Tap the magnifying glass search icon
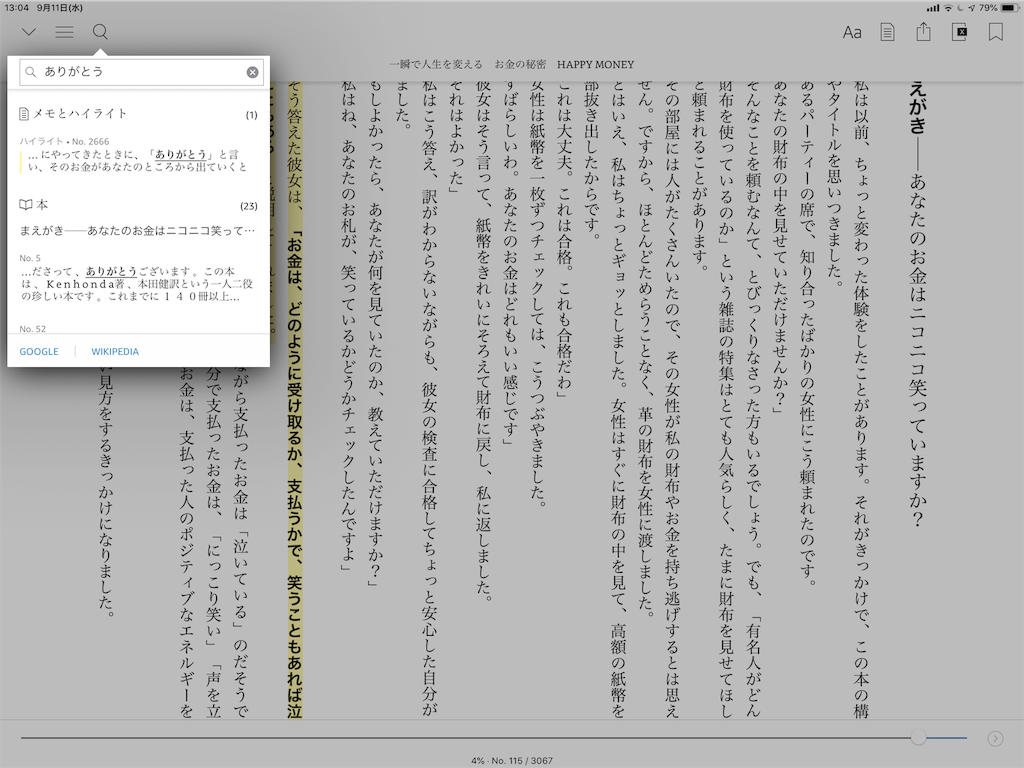Viewport: 1024px width, 768px height. 100,32
